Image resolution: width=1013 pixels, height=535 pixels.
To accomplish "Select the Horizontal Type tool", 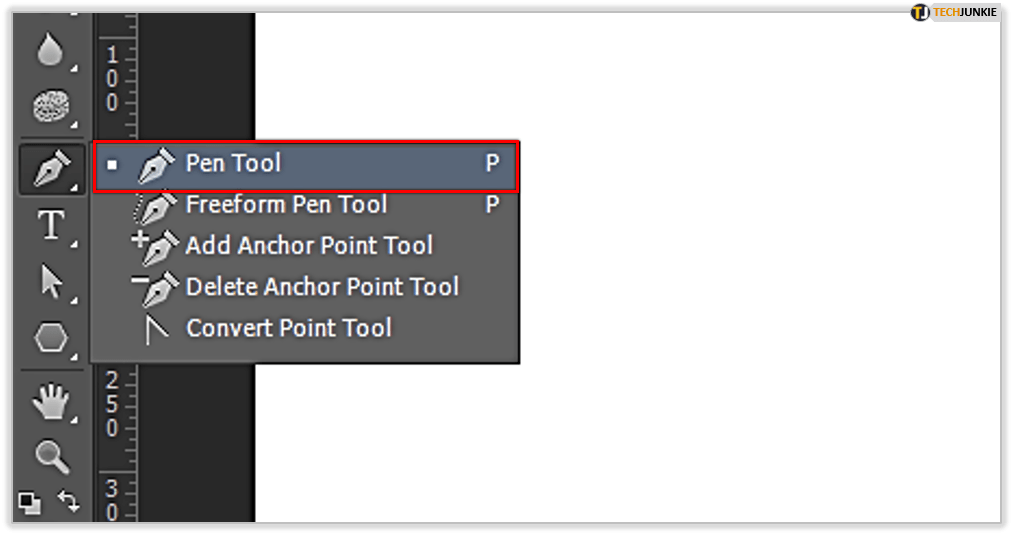I will coord(50,226).
